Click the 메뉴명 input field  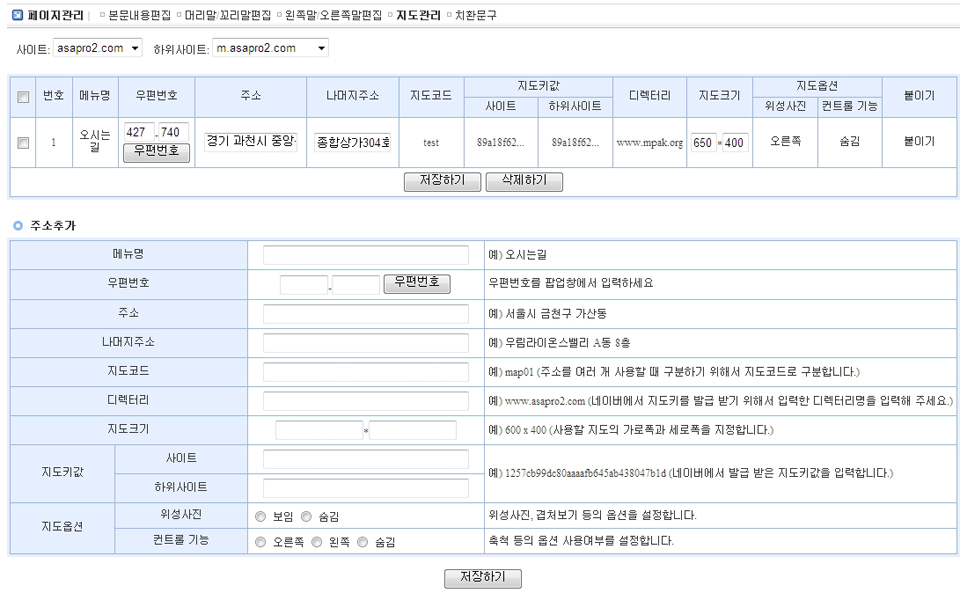[x=365, y=255]
